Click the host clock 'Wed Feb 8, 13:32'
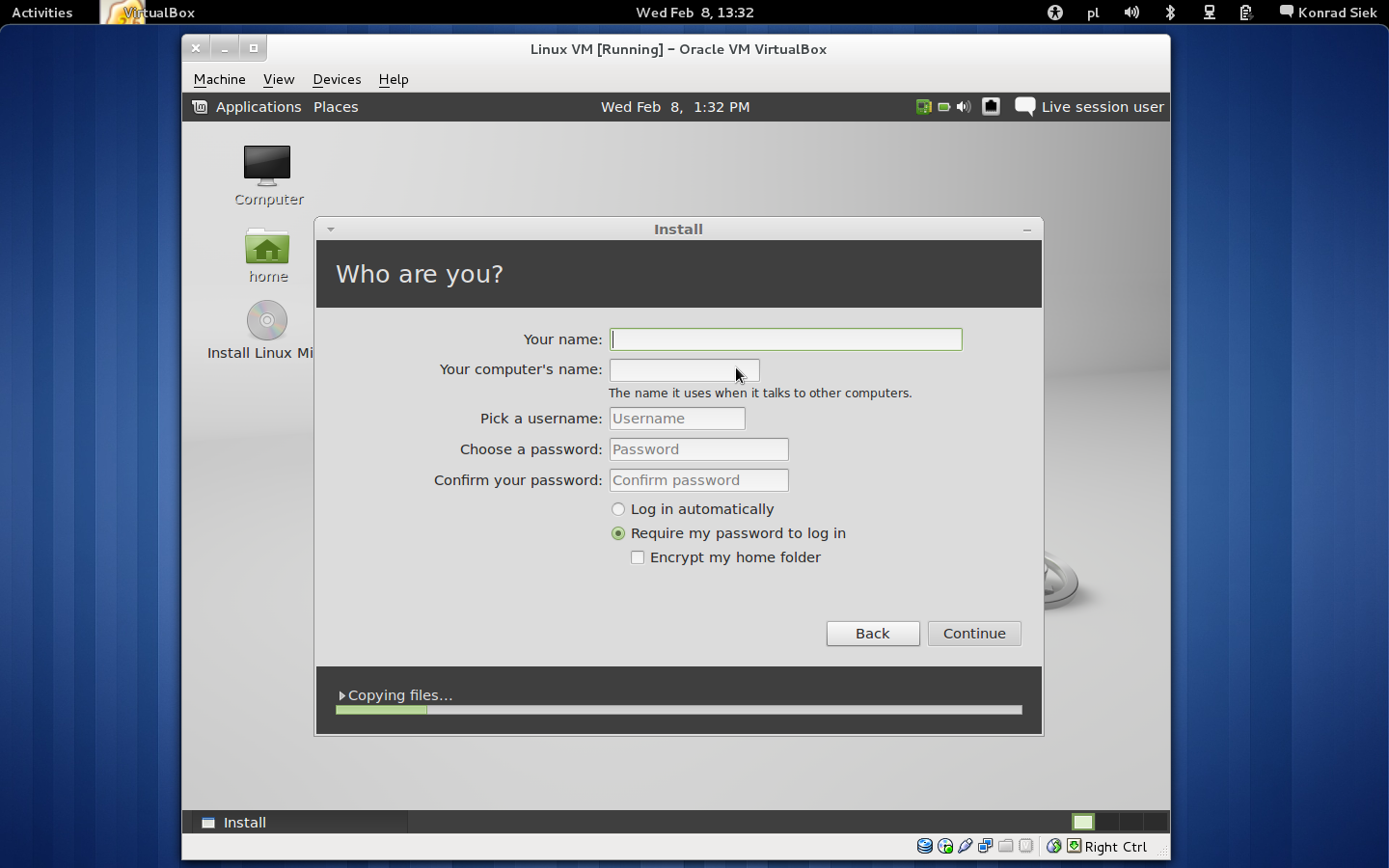The height and width of the screenshot is (868, 1389). click(694, 13)
